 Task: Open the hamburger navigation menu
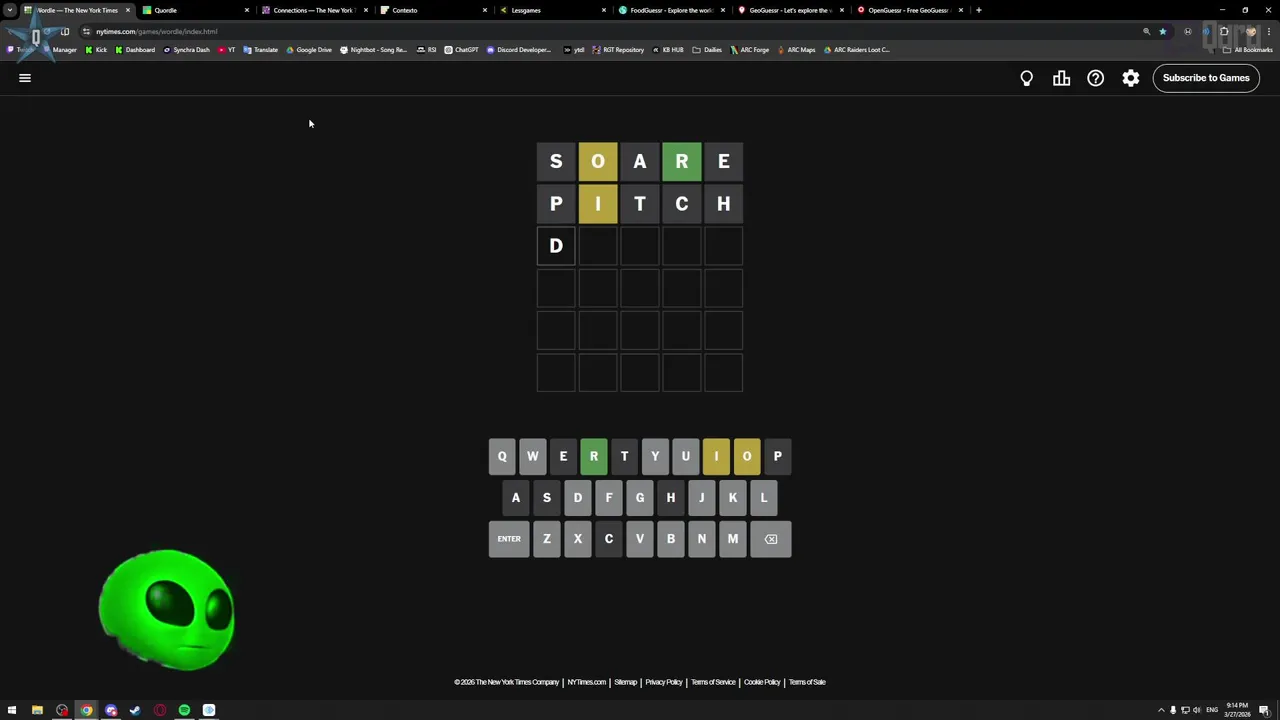[25, 78]
